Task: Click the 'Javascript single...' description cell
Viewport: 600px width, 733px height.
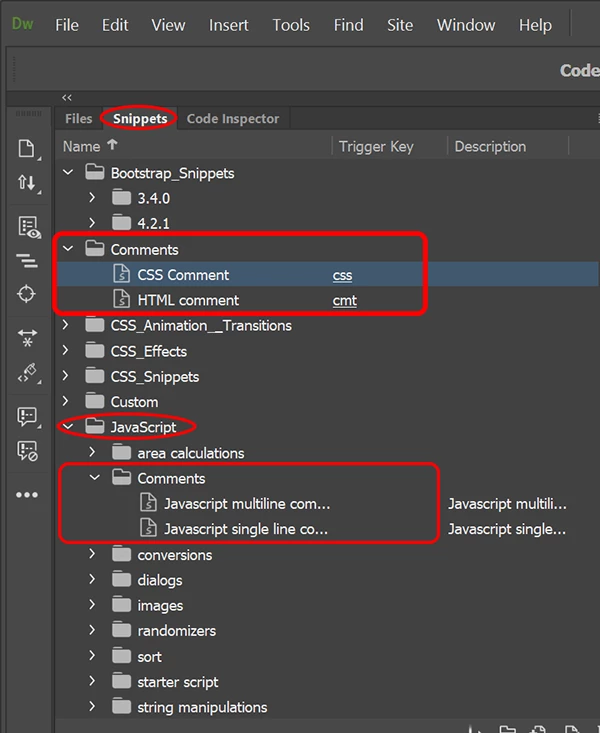Action: point(507,529)
